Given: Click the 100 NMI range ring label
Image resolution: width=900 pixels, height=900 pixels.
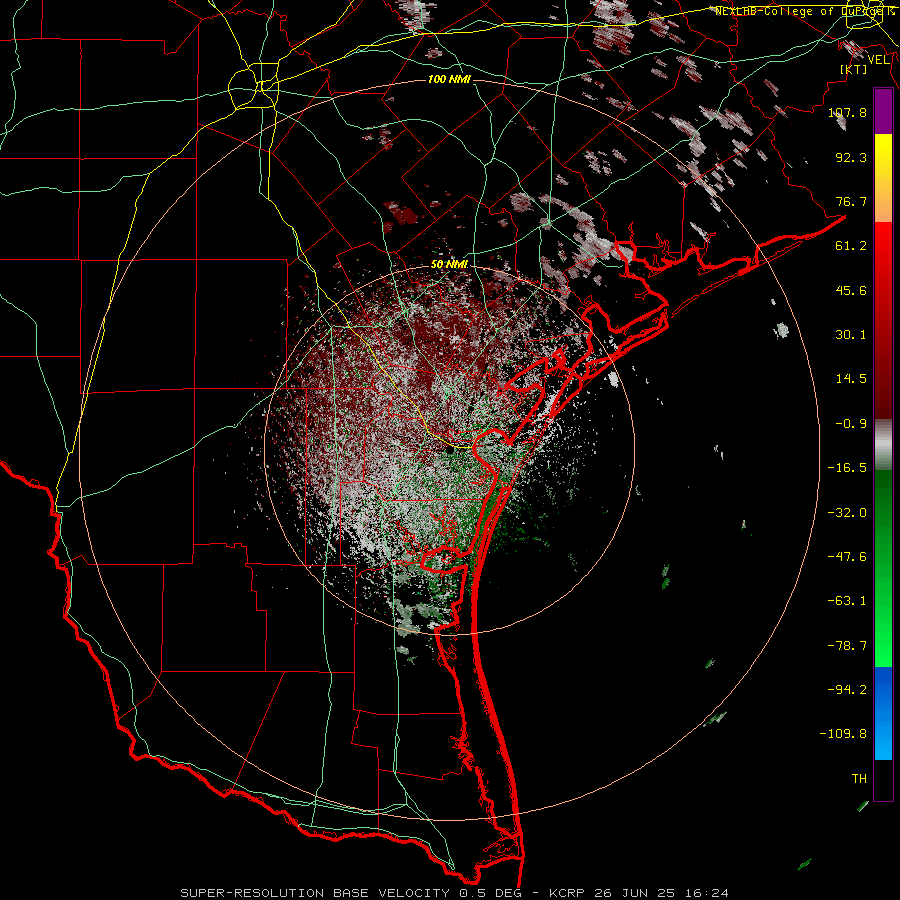Looking at the screenshot, I should point(449,79).
